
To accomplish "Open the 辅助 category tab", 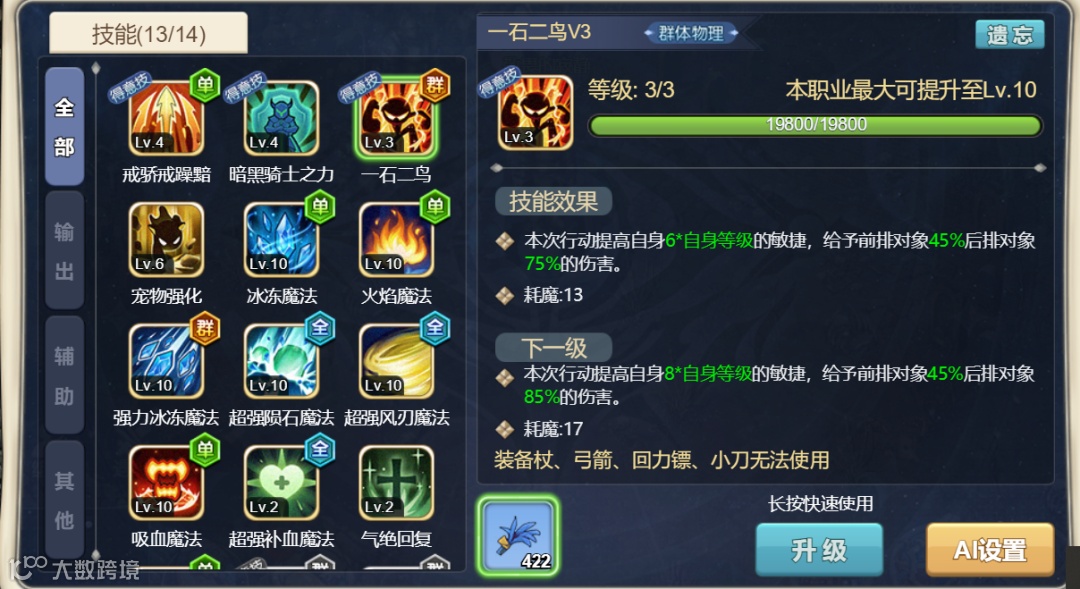I will point(65,375).
